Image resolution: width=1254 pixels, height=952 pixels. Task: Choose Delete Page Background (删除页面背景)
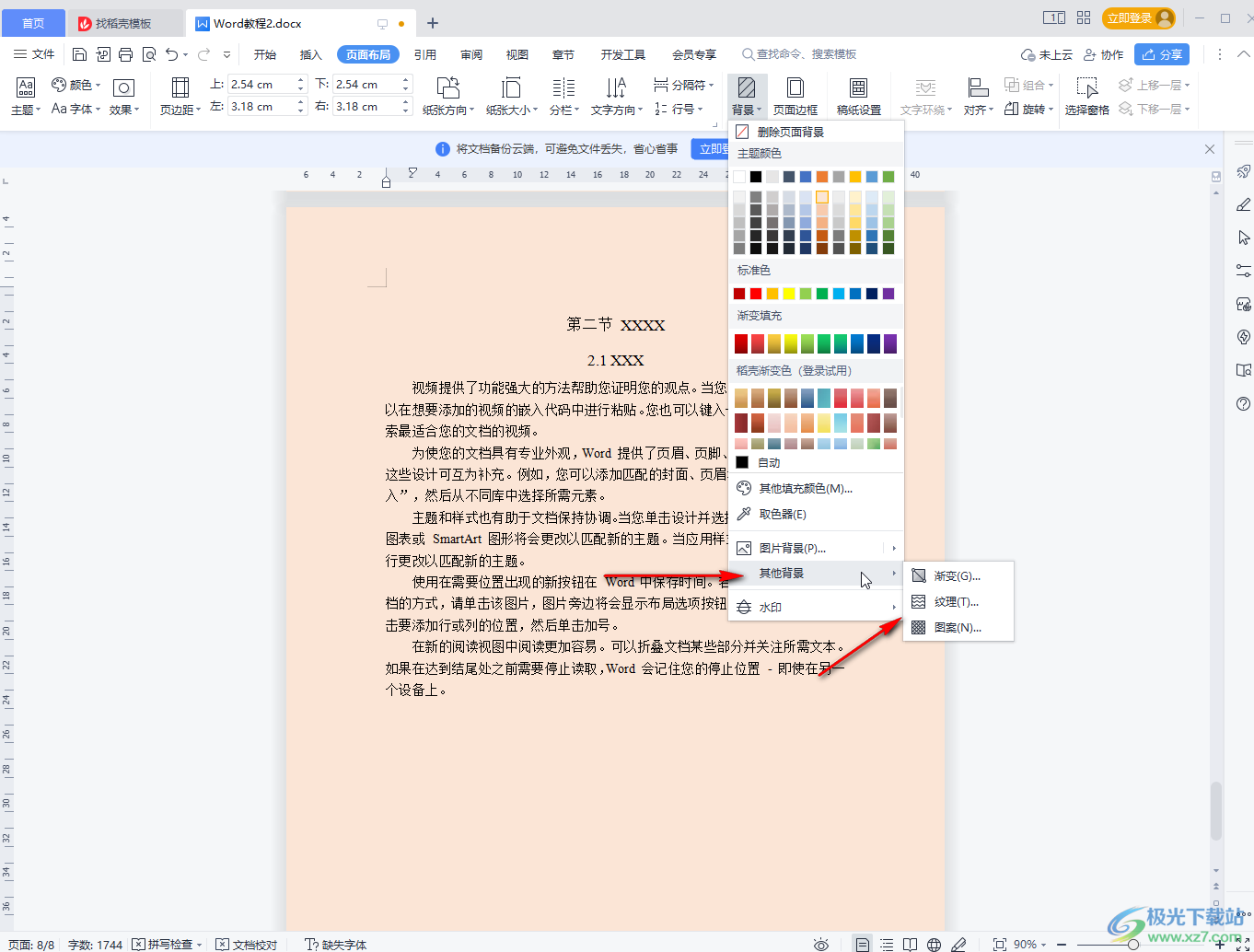pyautogui.click(x=816, y=132)
